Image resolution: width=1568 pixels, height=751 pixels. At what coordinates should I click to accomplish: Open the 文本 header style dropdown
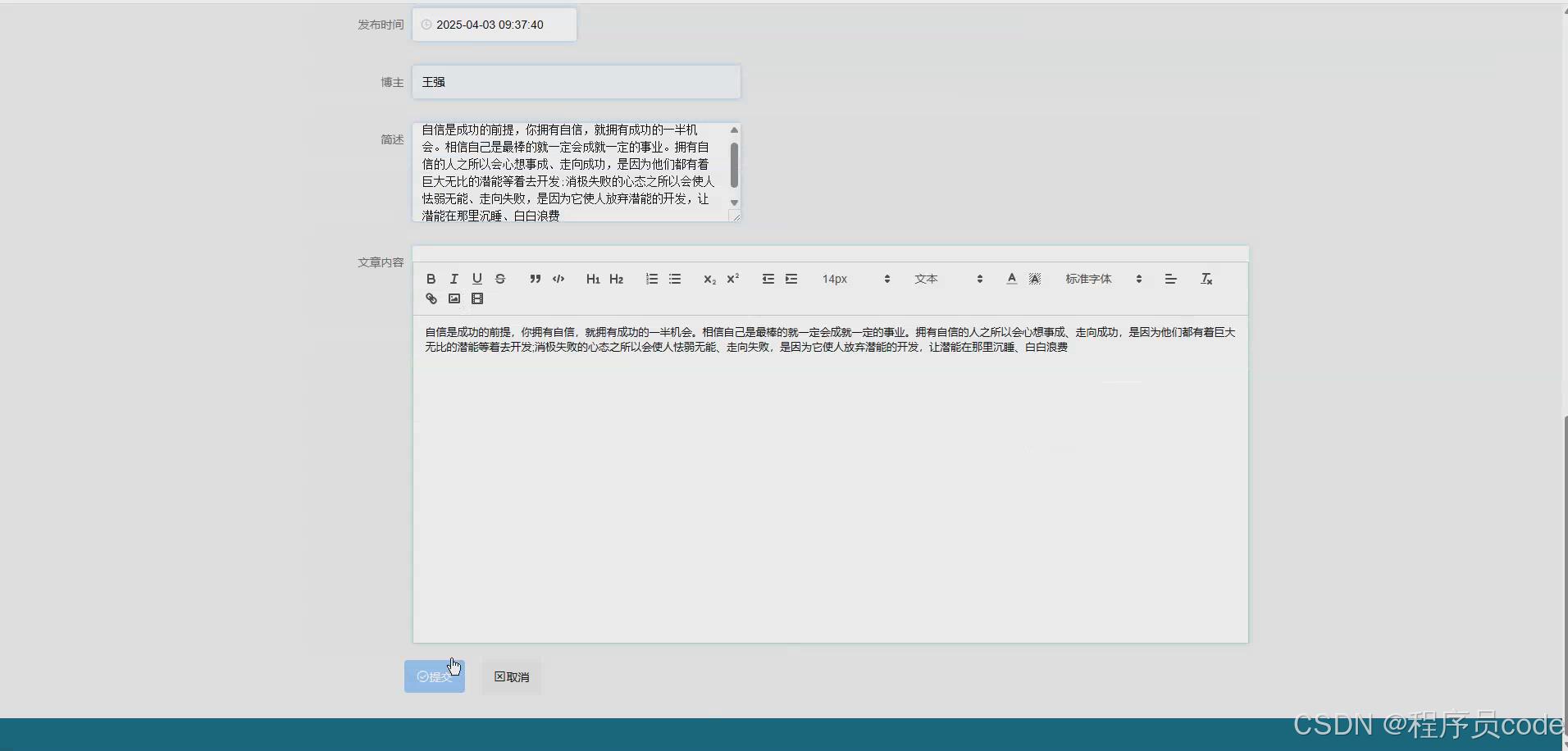(948, 279)
